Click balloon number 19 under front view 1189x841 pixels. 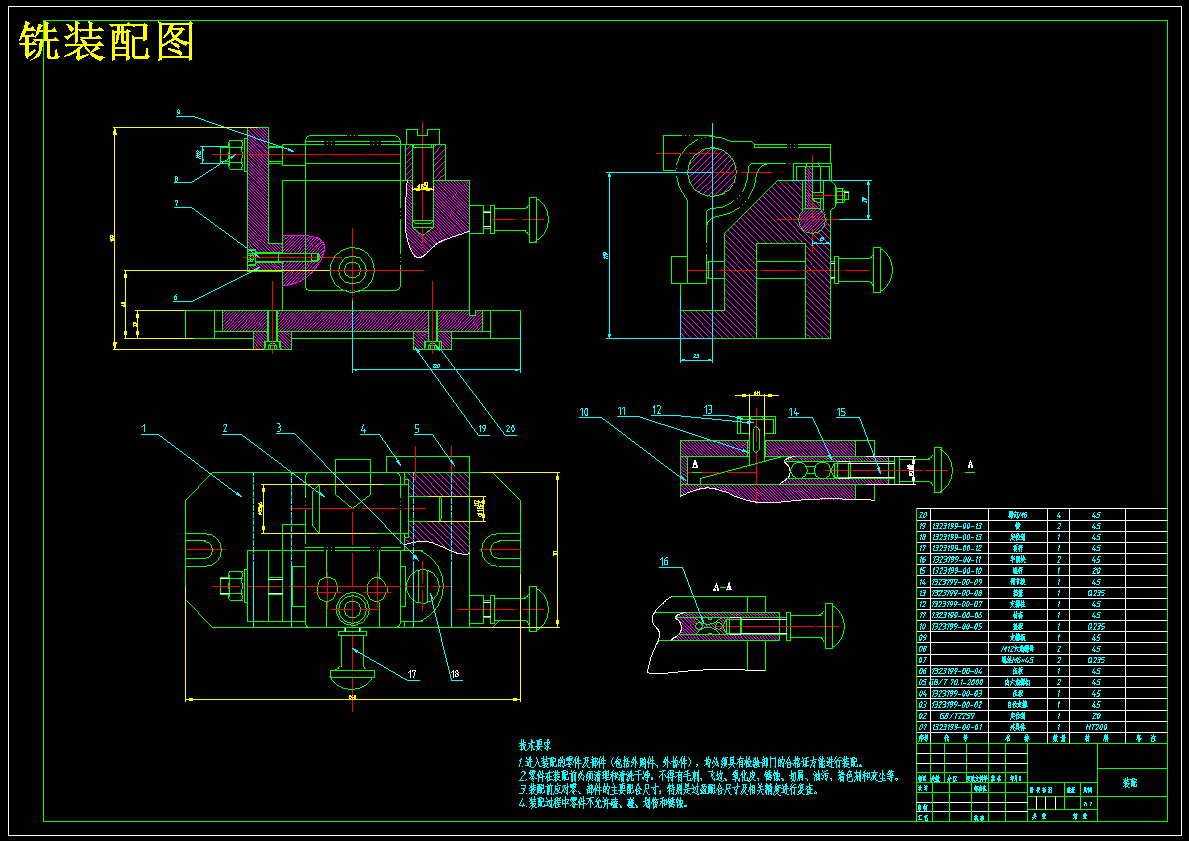pyautogui.click(x=482, y=428)
